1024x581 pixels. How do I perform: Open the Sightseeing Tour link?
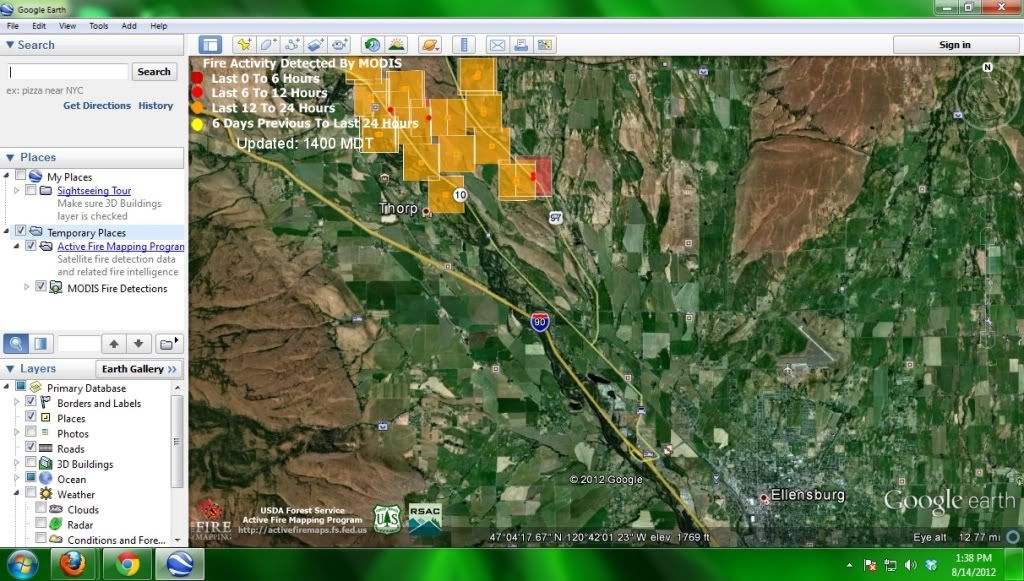pyautogui.click(x=94, y=191)
